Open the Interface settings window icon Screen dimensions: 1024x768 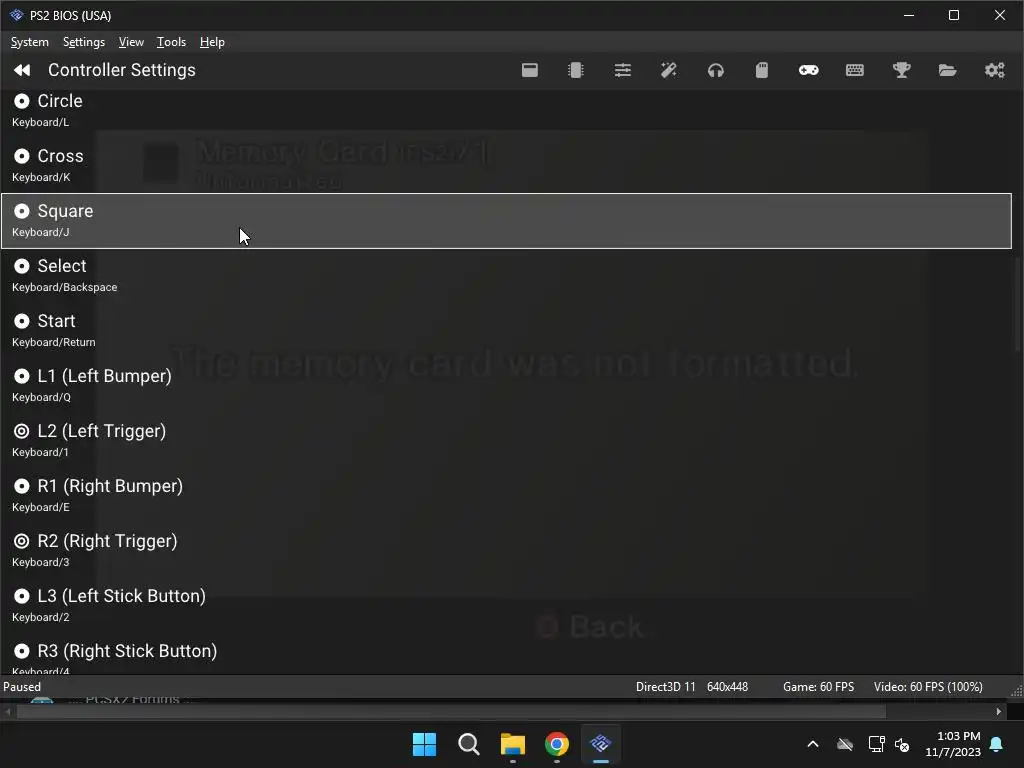point(530,70)
